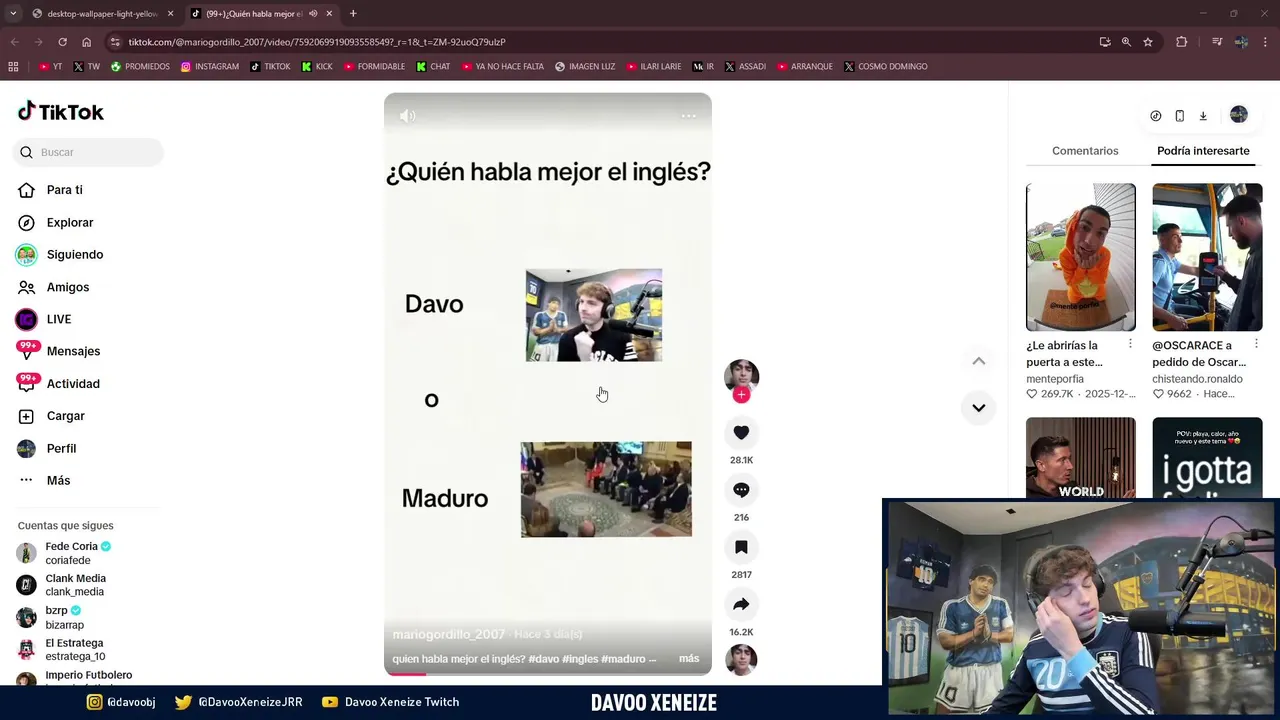Click the Buscar search field
Screen dimensions: 1280x720
88,152
